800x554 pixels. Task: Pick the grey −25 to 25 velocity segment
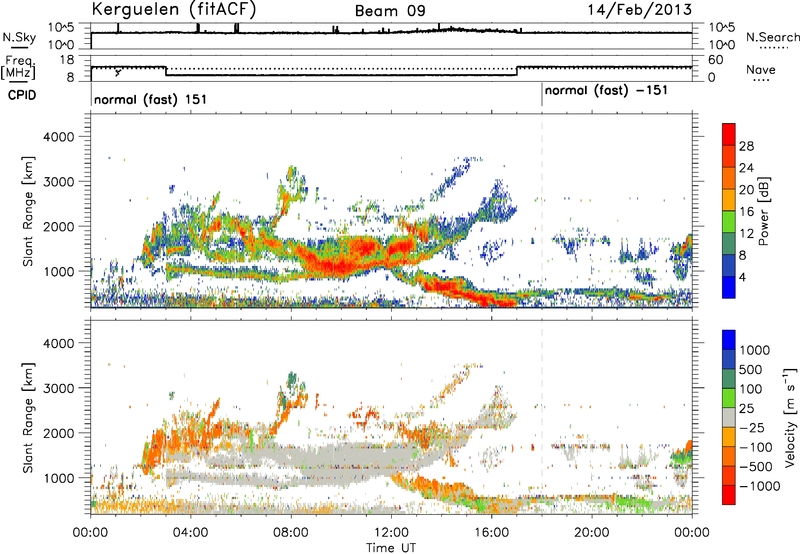(729, 417)
